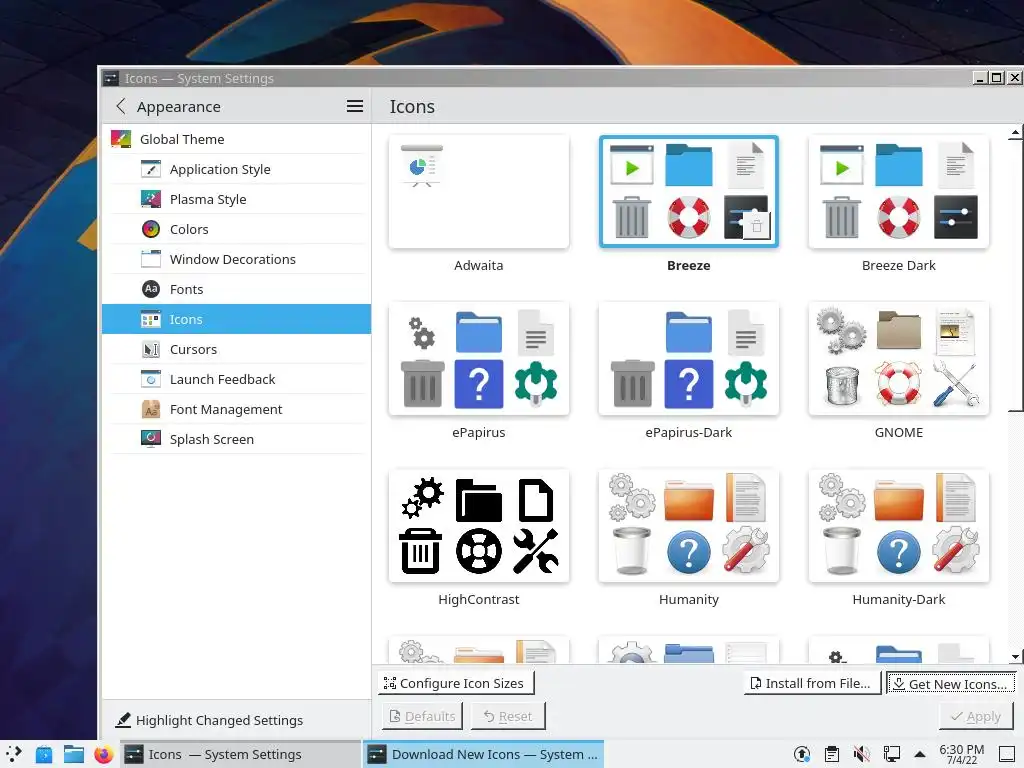Open Launch Feedback settings

236,379
